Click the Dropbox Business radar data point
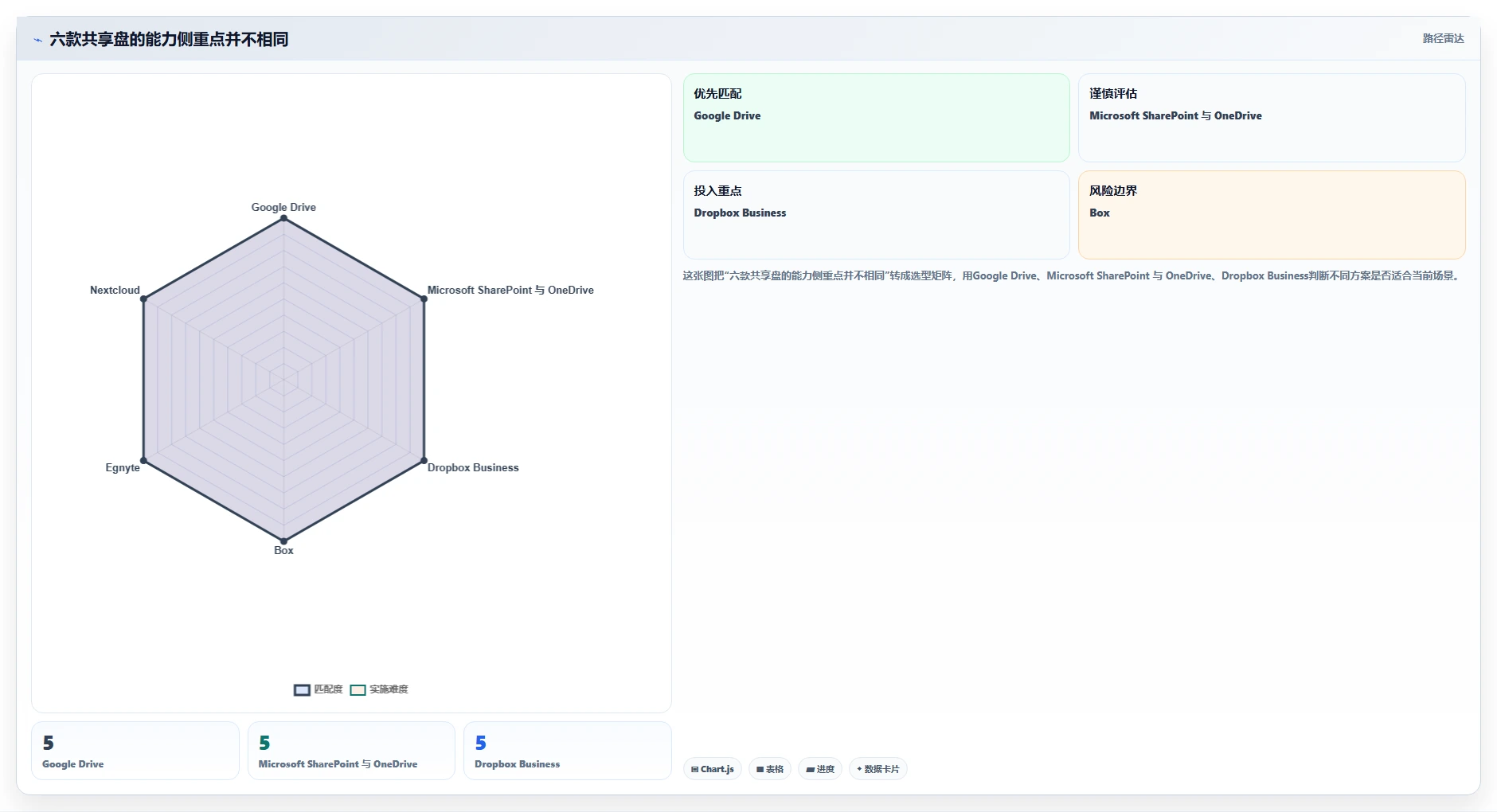1497x812 pixels. pyautogui.click(x=424, y=460)
